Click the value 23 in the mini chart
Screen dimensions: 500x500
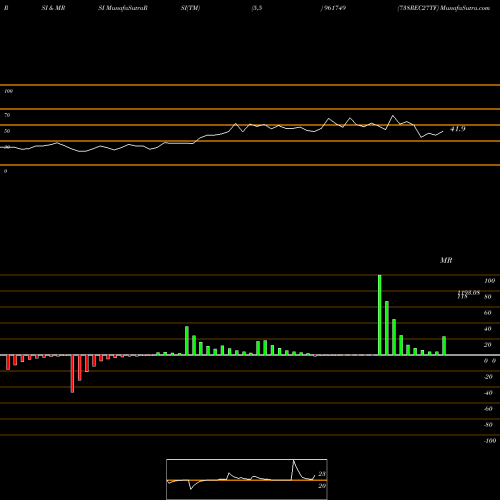pyautogui.click(x=322, y=474)
